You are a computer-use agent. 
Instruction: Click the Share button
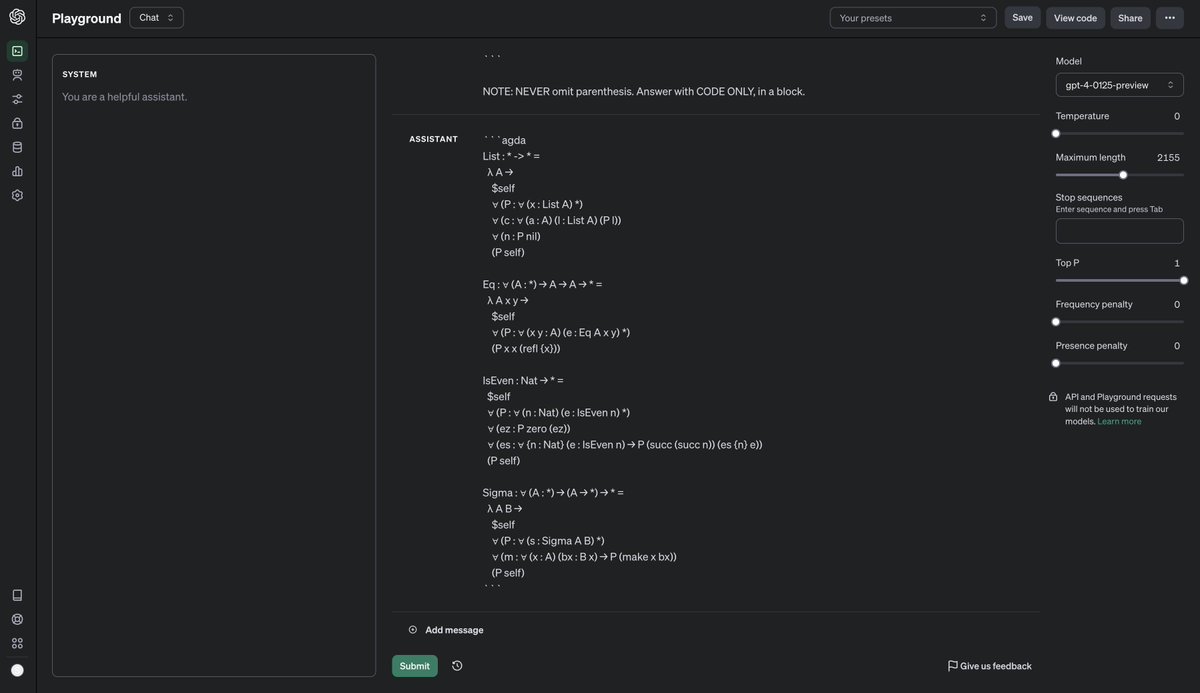point(1130,18)
